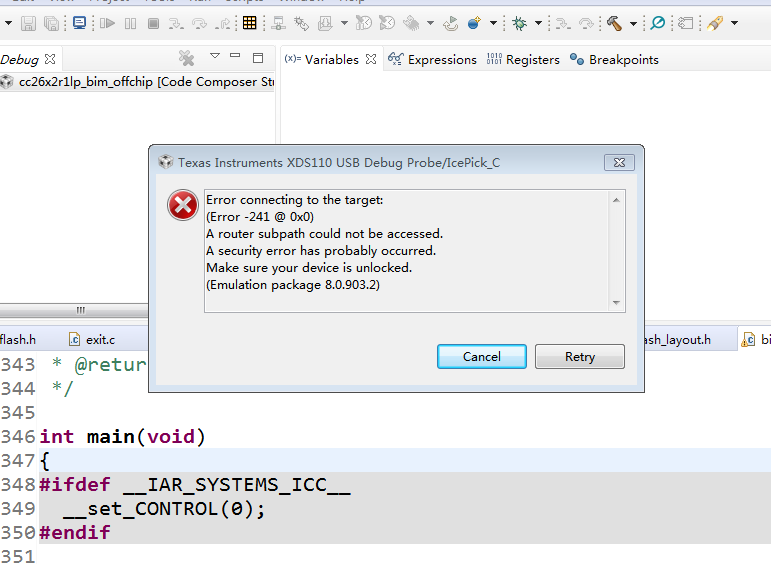The width and height of the screenshot is (771, 564).
Task: Close the XDS110 error dialog
Action: pos(619,162)
